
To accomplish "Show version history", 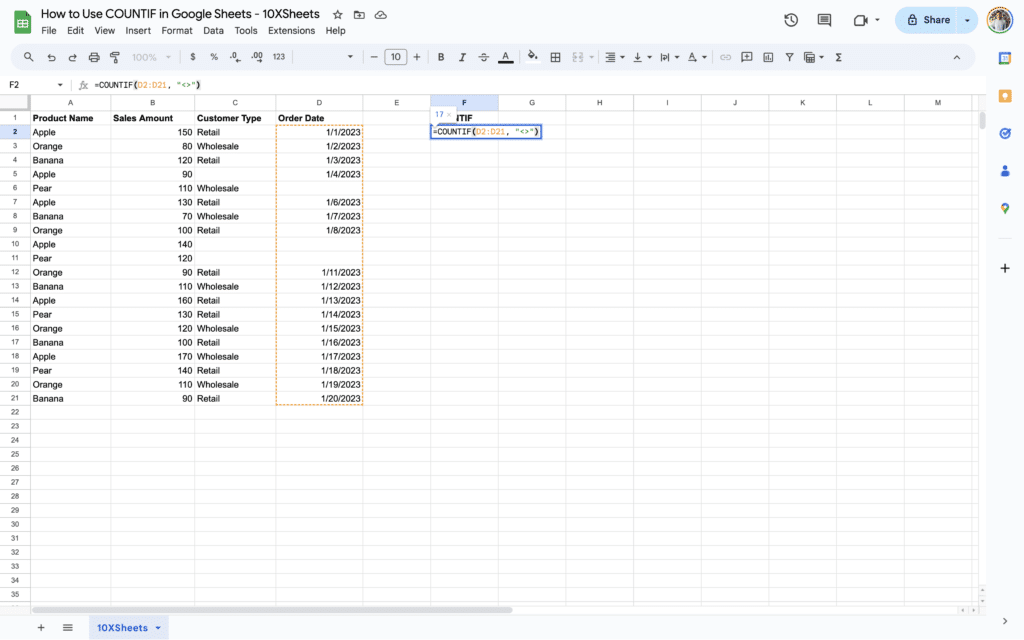I will (x=790, y=19).
